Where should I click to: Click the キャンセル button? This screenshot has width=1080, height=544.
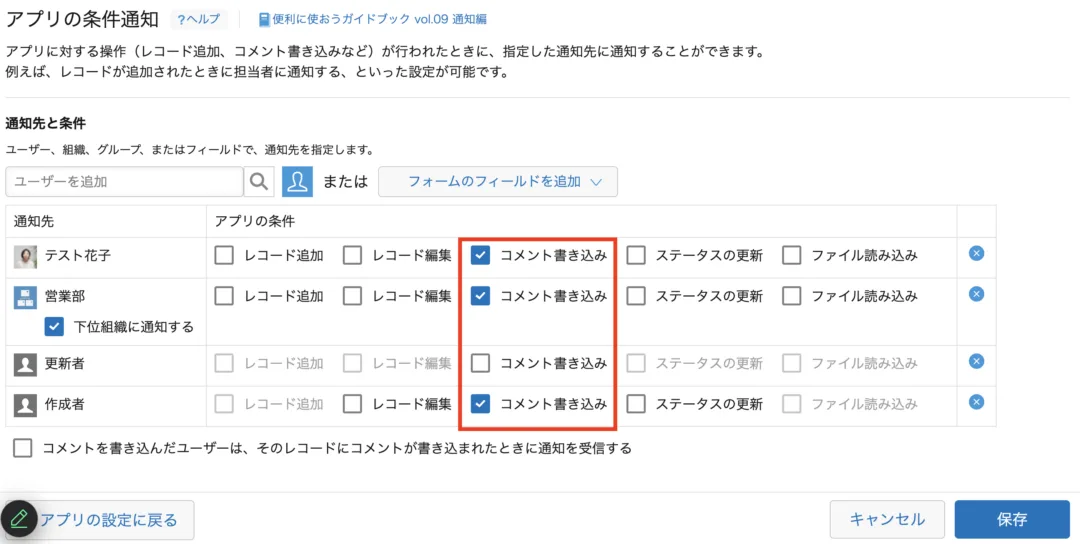click(x=887, y=519)
